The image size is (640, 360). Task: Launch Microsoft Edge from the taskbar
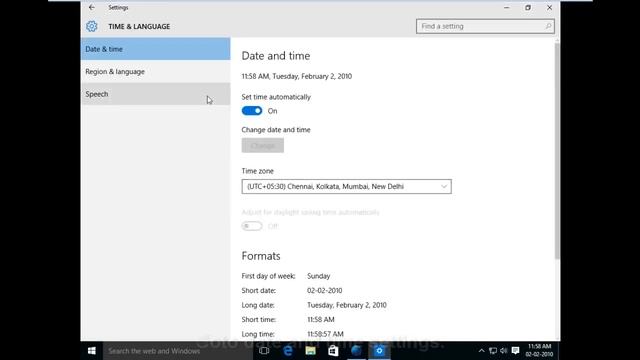288,351
